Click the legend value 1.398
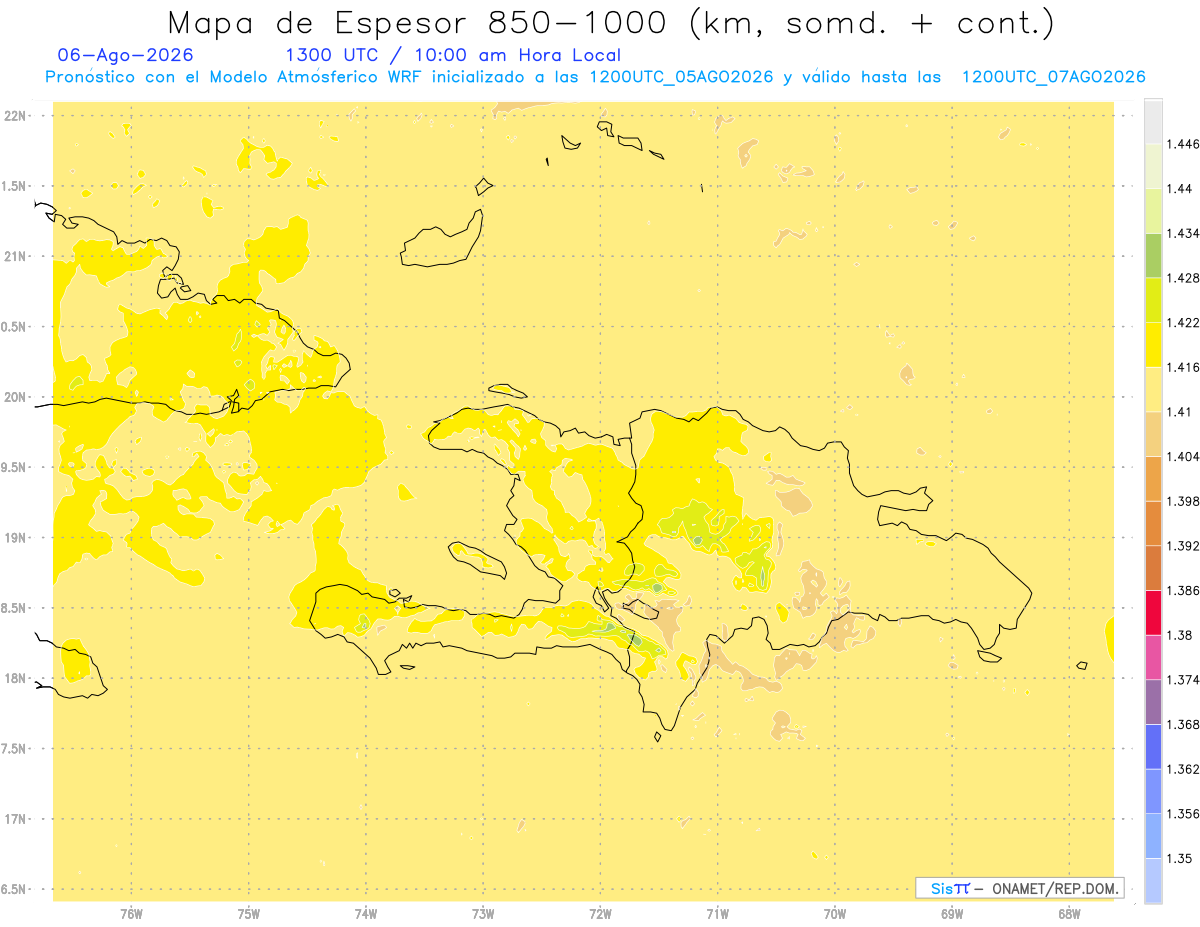 [x=1183, y=501]
